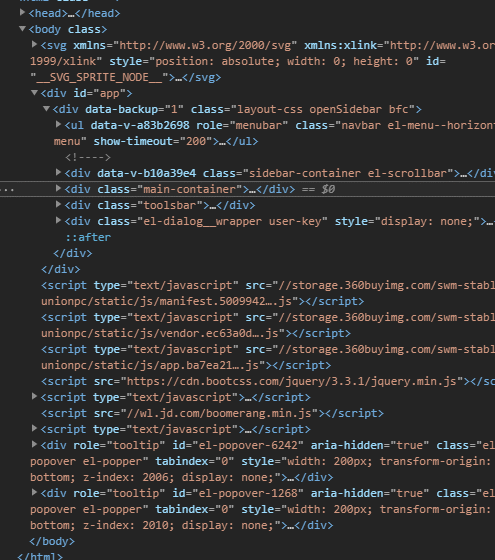The height and width of the screenshot is (560, 495).
Task: Select the </div> closing tag under ::after
Action: pos(72,253)
